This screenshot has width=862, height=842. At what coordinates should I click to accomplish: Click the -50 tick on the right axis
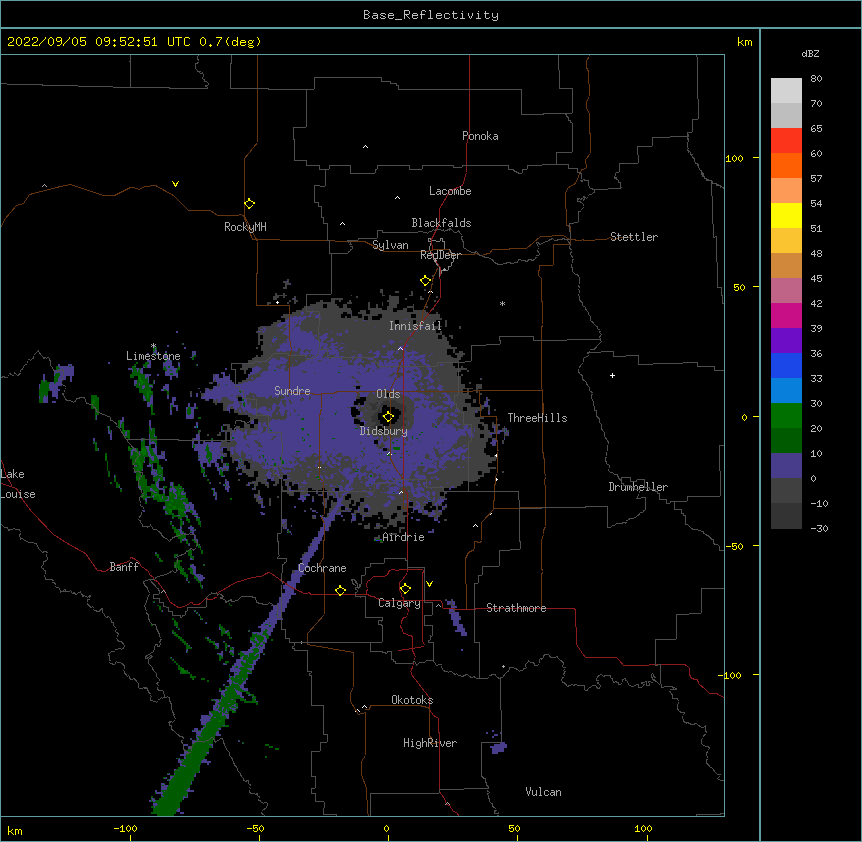734,546
